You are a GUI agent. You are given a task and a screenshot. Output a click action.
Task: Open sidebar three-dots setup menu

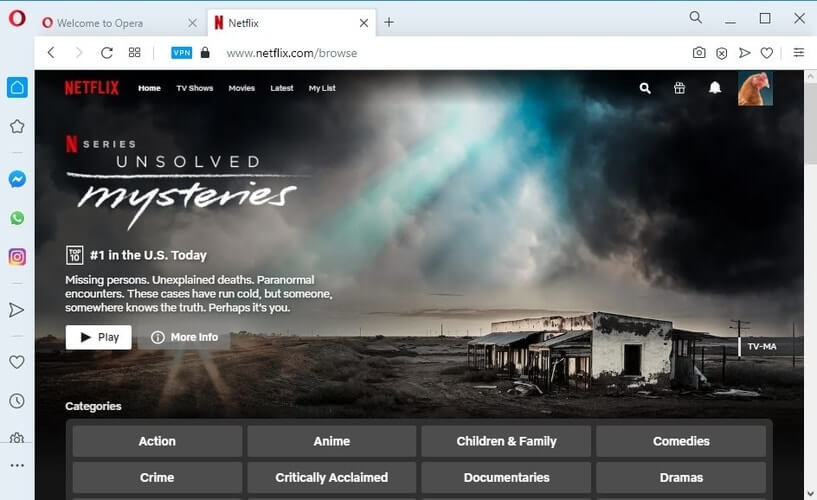click(x=17, y=465)
